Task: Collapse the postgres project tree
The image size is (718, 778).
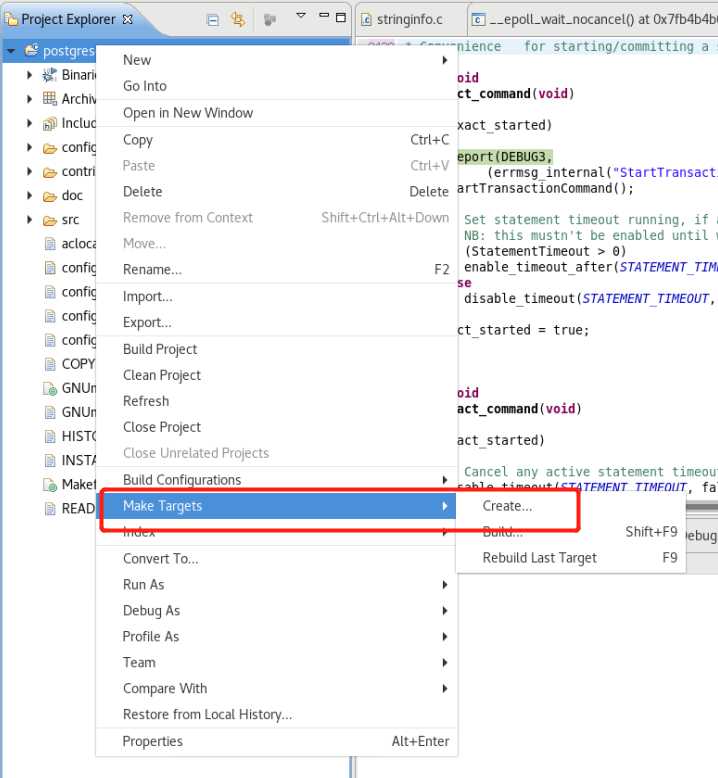Action: 11,51
